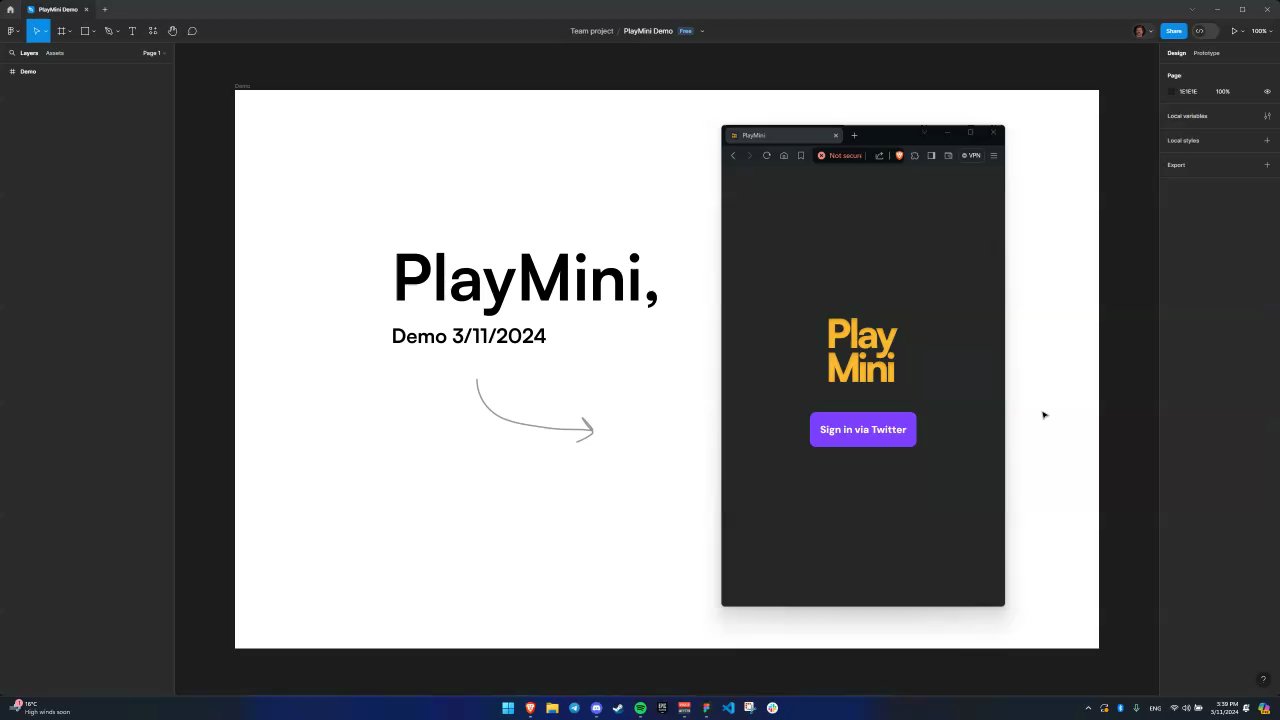Expand the Frame tool options arrow

70,31
